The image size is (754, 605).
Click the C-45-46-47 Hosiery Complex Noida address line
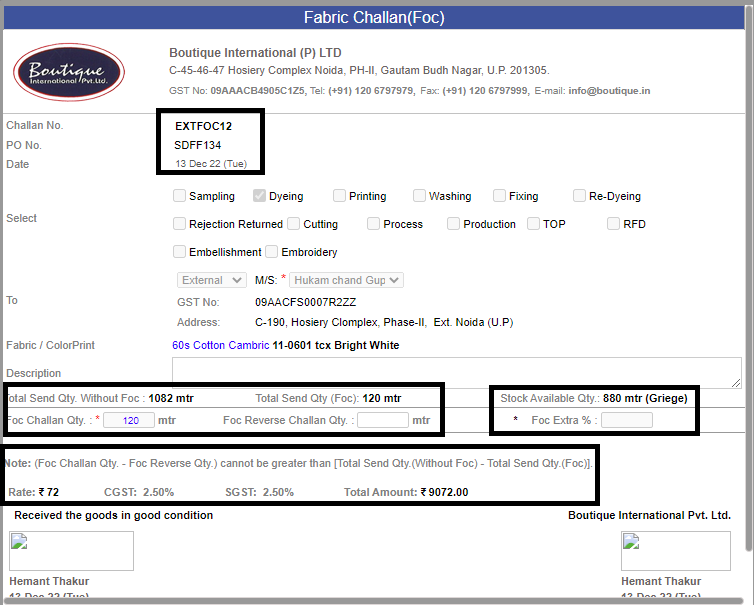coord(359,71)
